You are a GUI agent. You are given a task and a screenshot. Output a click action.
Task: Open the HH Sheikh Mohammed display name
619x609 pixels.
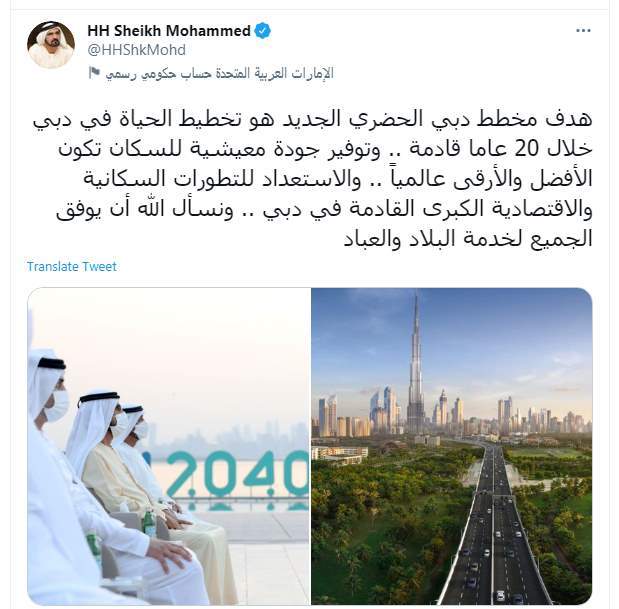(169, 31)
